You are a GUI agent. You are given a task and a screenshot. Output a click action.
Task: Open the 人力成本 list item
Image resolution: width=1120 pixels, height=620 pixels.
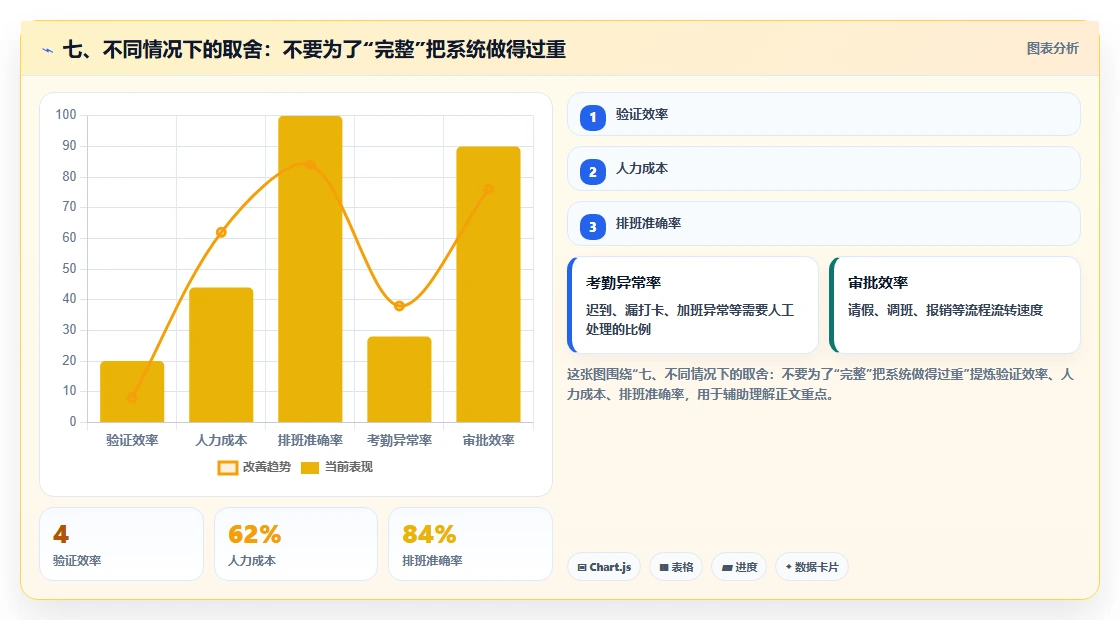824,169
